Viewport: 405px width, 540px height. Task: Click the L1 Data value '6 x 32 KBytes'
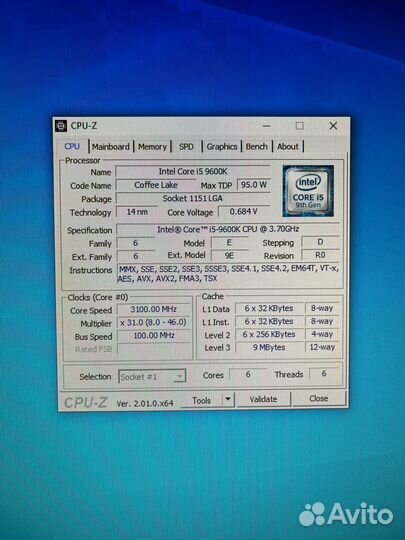[x=269, y=309]
